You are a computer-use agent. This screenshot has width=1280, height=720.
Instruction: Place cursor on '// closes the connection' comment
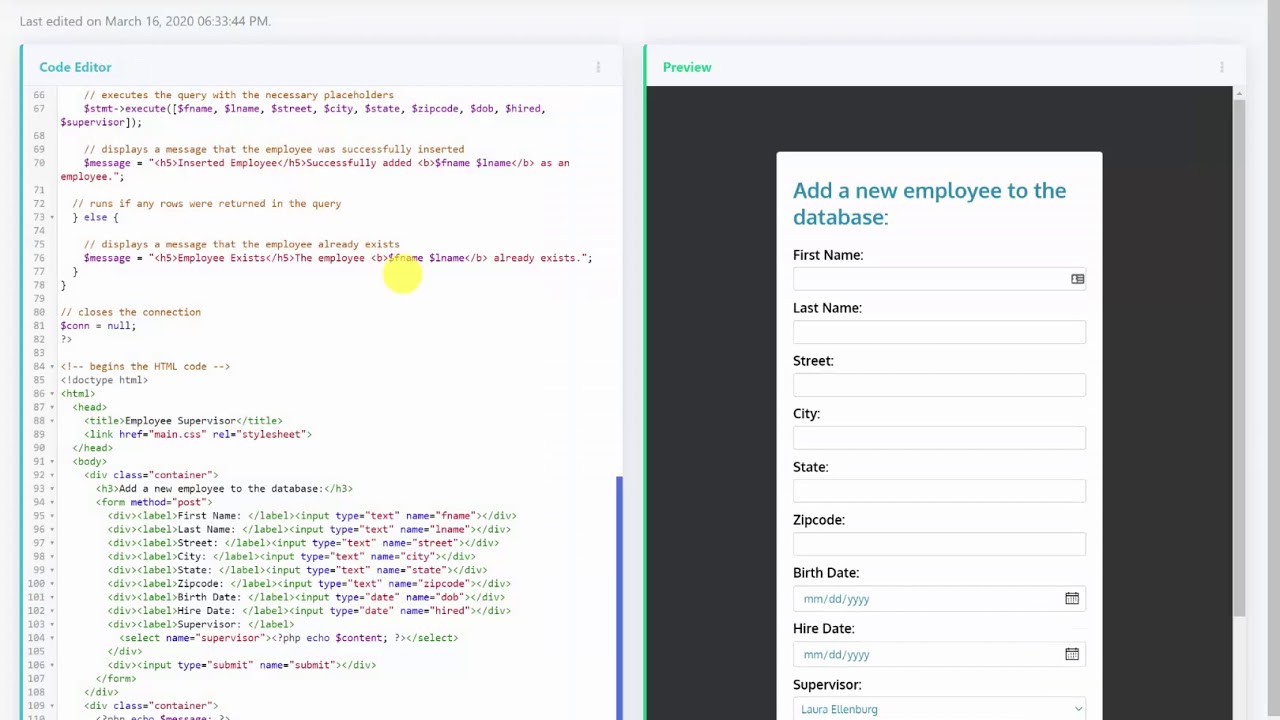pyautogui.click(x=130, y=312)
